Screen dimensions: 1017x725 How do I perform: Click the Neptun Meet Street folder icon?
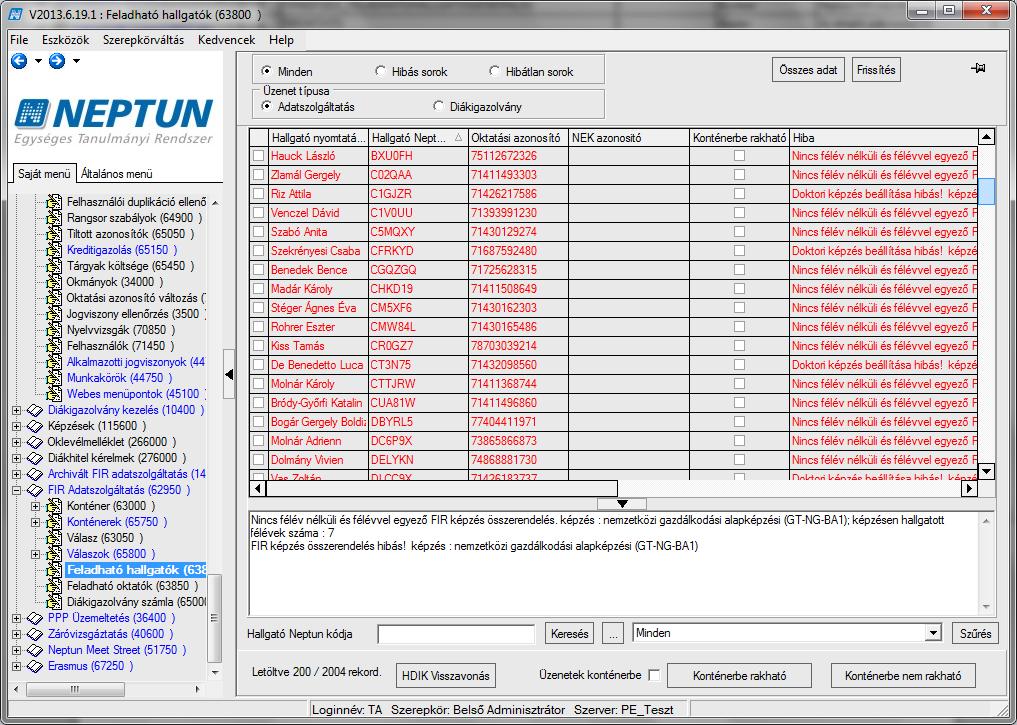(x=35, y=650)
